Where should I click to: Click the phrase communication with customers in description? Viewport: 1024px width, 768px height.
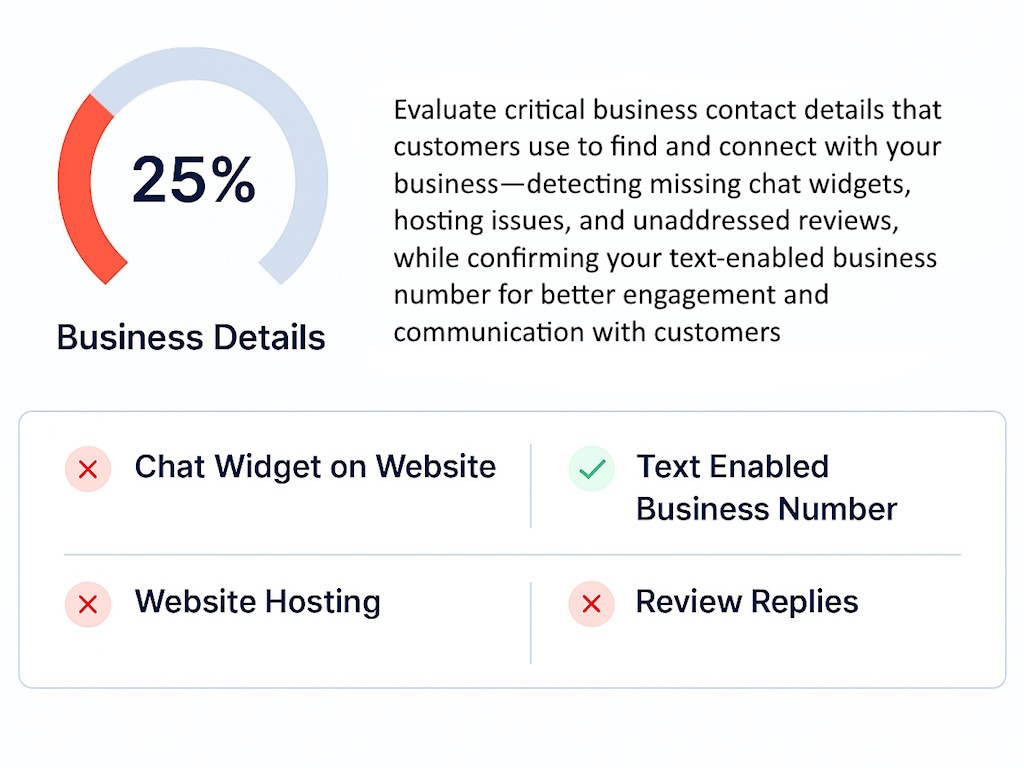coord(587,332)
